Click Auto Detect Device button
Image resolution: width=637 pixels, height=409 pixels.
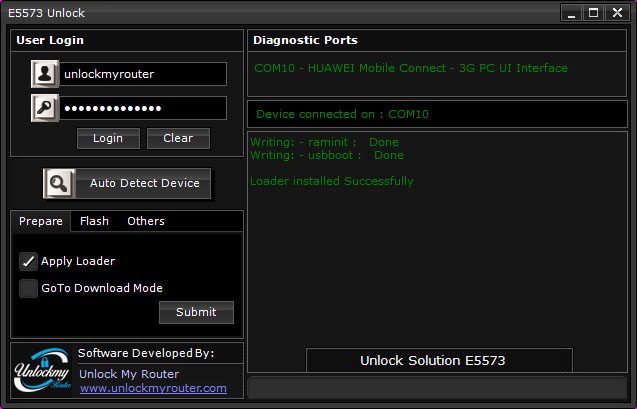click(x=127, y=184)
